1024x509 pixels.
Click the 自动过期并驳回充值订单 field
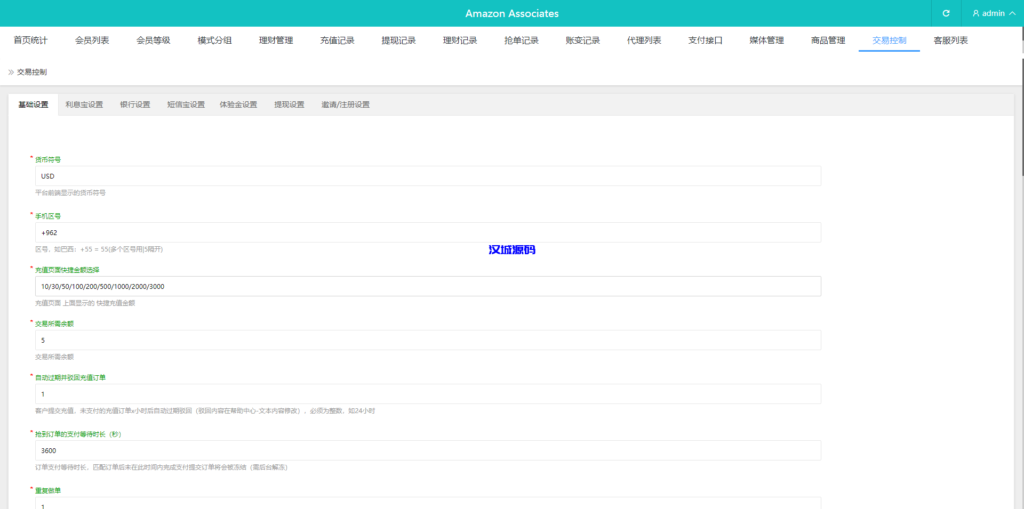pyautogui.click(x=428, y=394)
